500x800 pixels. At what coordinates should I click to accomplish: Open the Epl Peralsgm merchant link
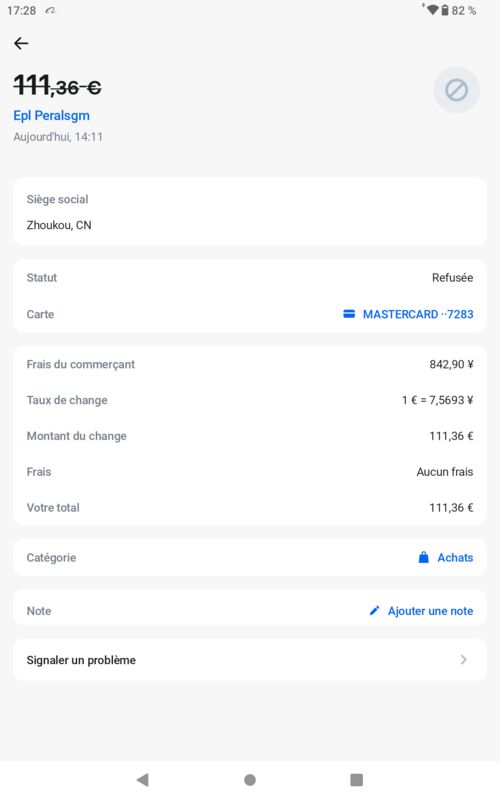click(x=52, y=116)
